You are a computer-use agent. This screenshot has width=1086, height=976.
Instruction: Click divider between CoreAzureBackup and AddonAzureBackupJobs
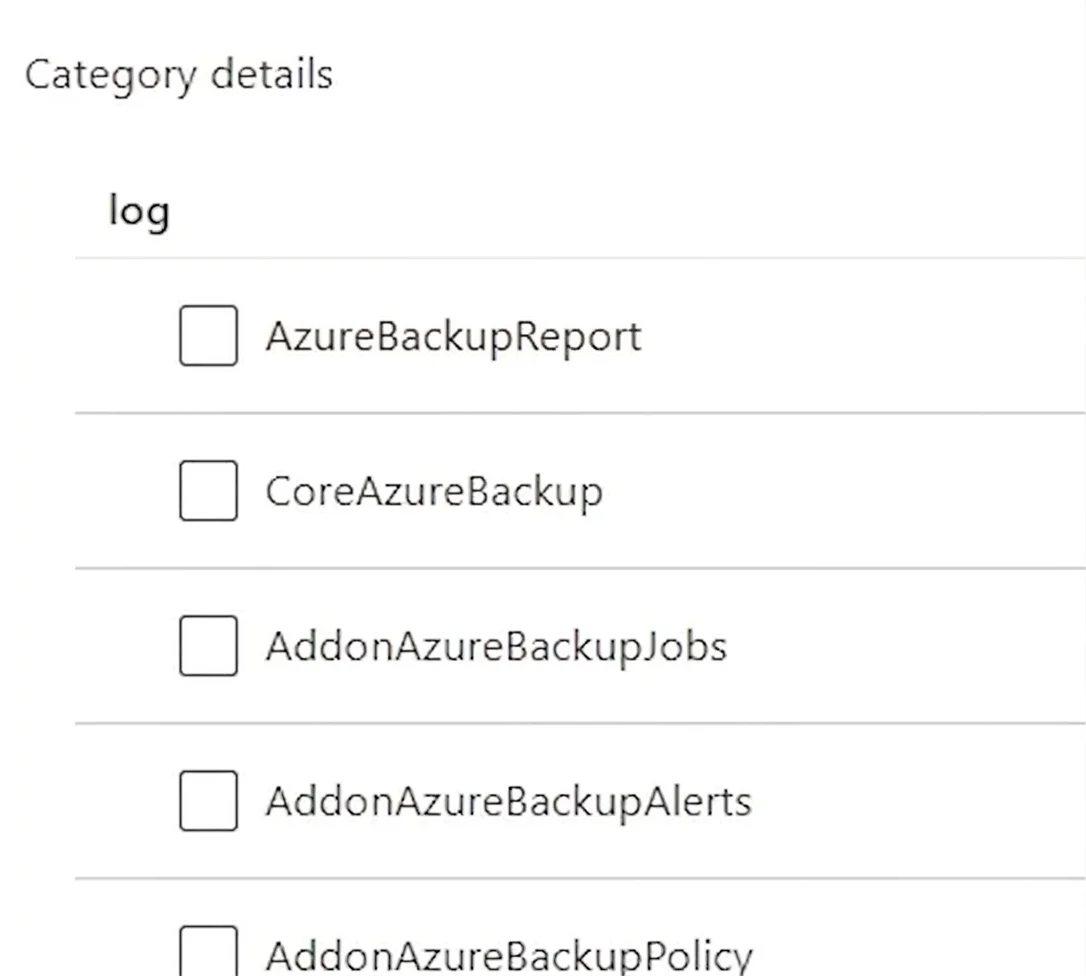coord(580,568)
